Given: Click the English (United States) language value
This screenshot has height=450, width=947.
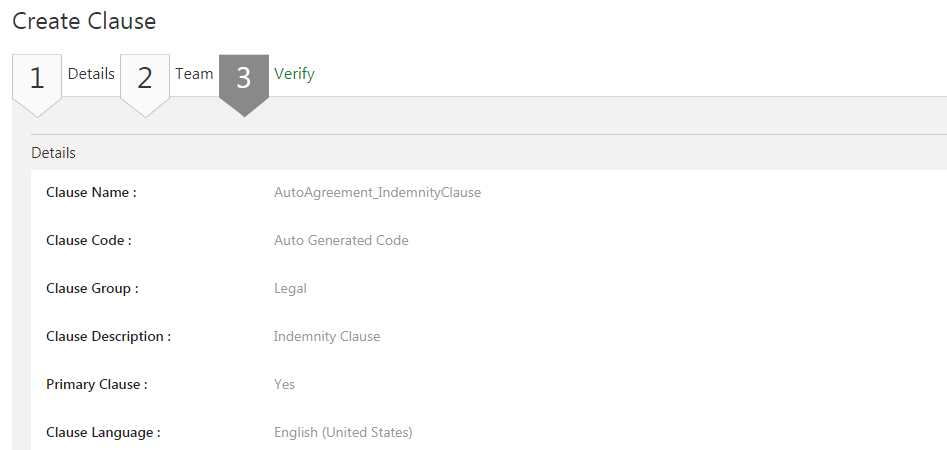Looking at the screenshot, I should coord(343,432).
